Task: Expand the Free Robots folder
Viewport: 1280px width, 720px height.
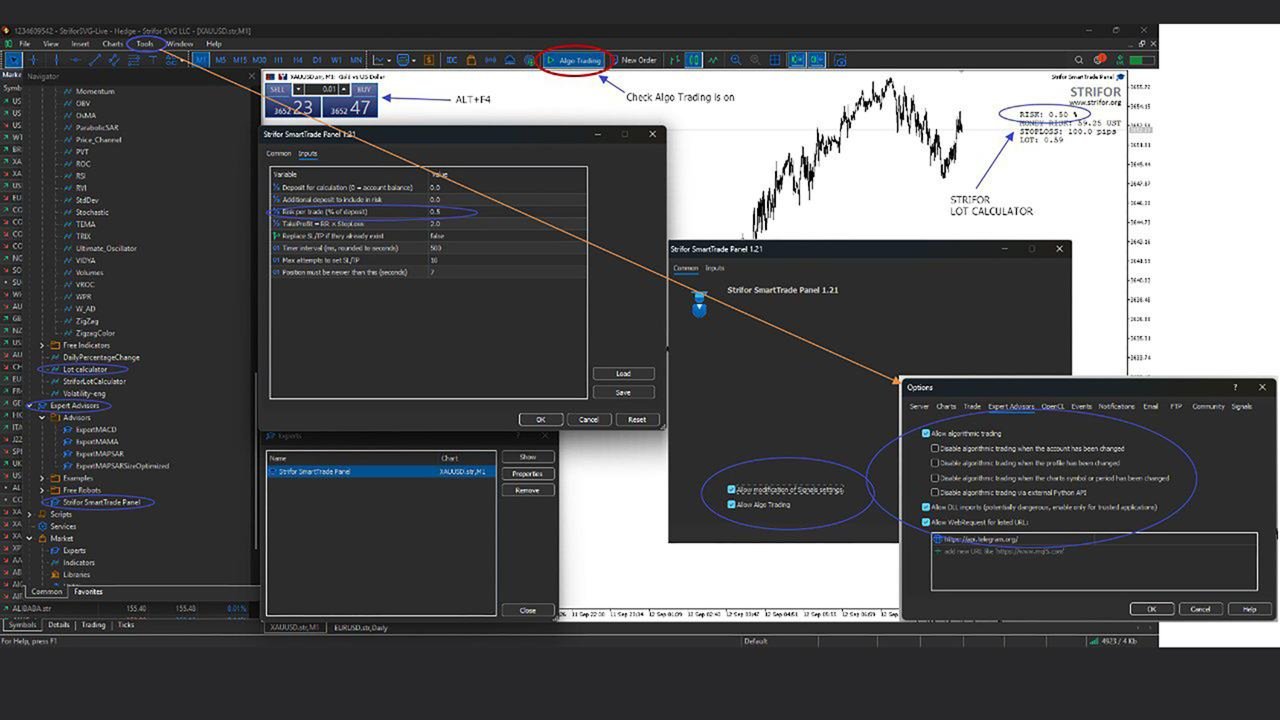Action: [x=42, y=490]
